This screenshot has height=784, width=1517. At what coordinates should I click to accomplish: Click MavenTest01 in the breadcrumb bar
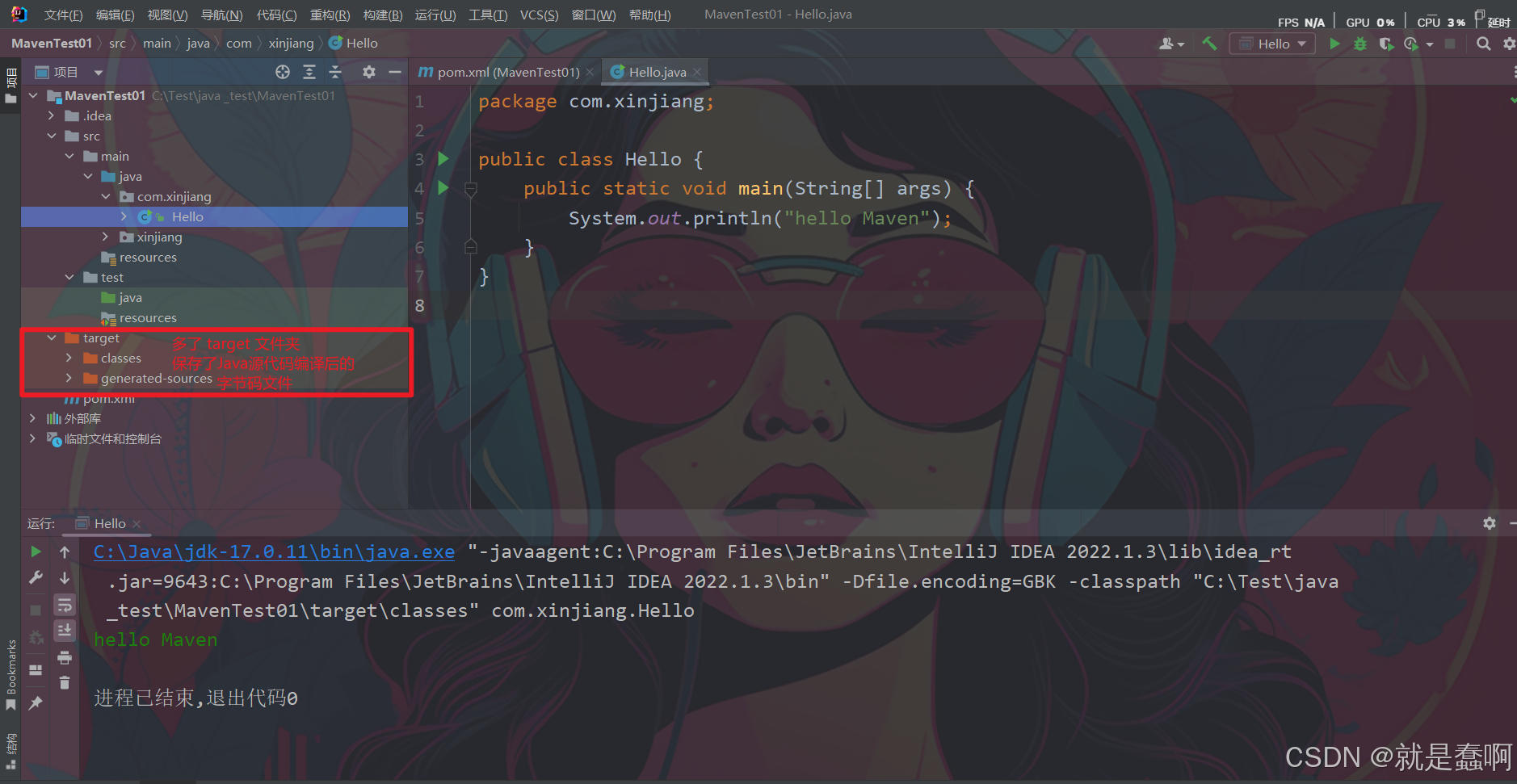coord(52,44)
